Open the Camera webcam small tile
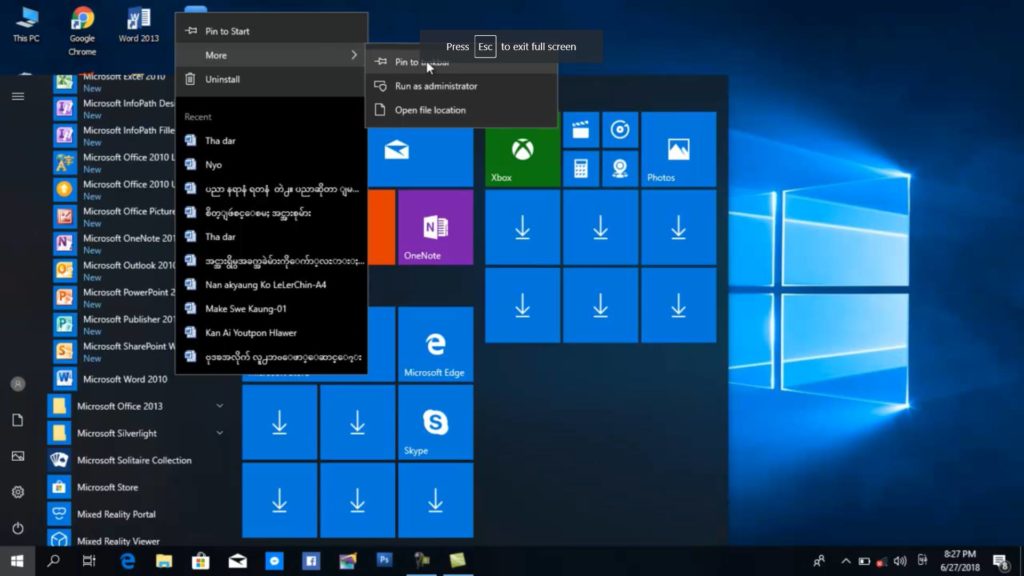The width and height of the screenshot is (1024, 576). pyautogui.click(x=620, y=169)
